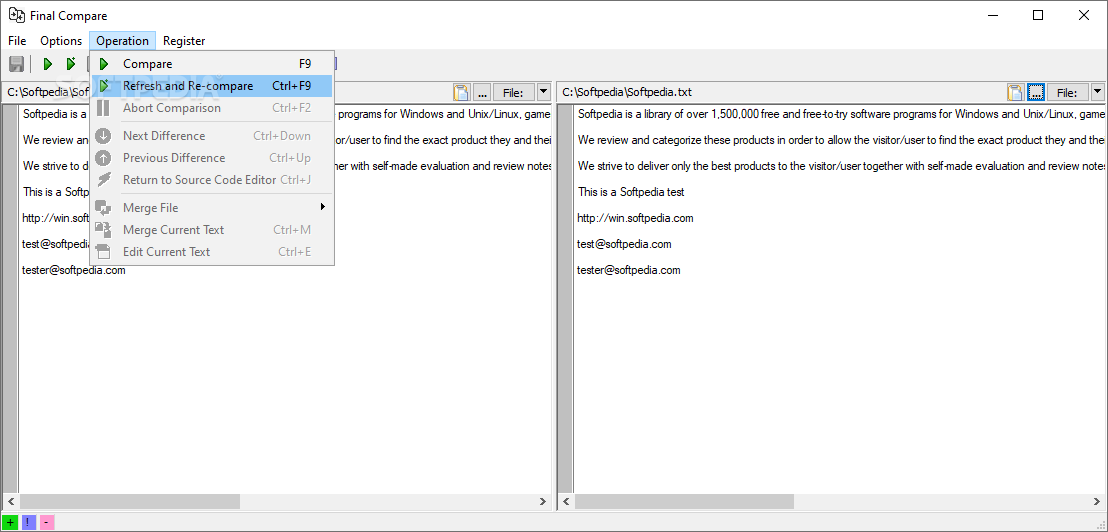
Task: Select Refresh and Re-compare menu entry
Action: pos(212,86)
